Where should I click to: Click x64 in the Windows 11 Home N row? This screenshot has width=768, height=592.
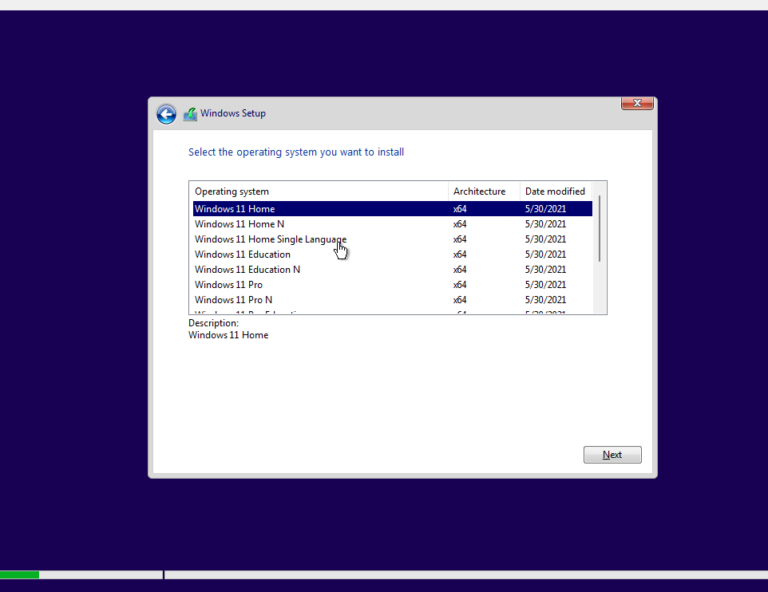459,224
